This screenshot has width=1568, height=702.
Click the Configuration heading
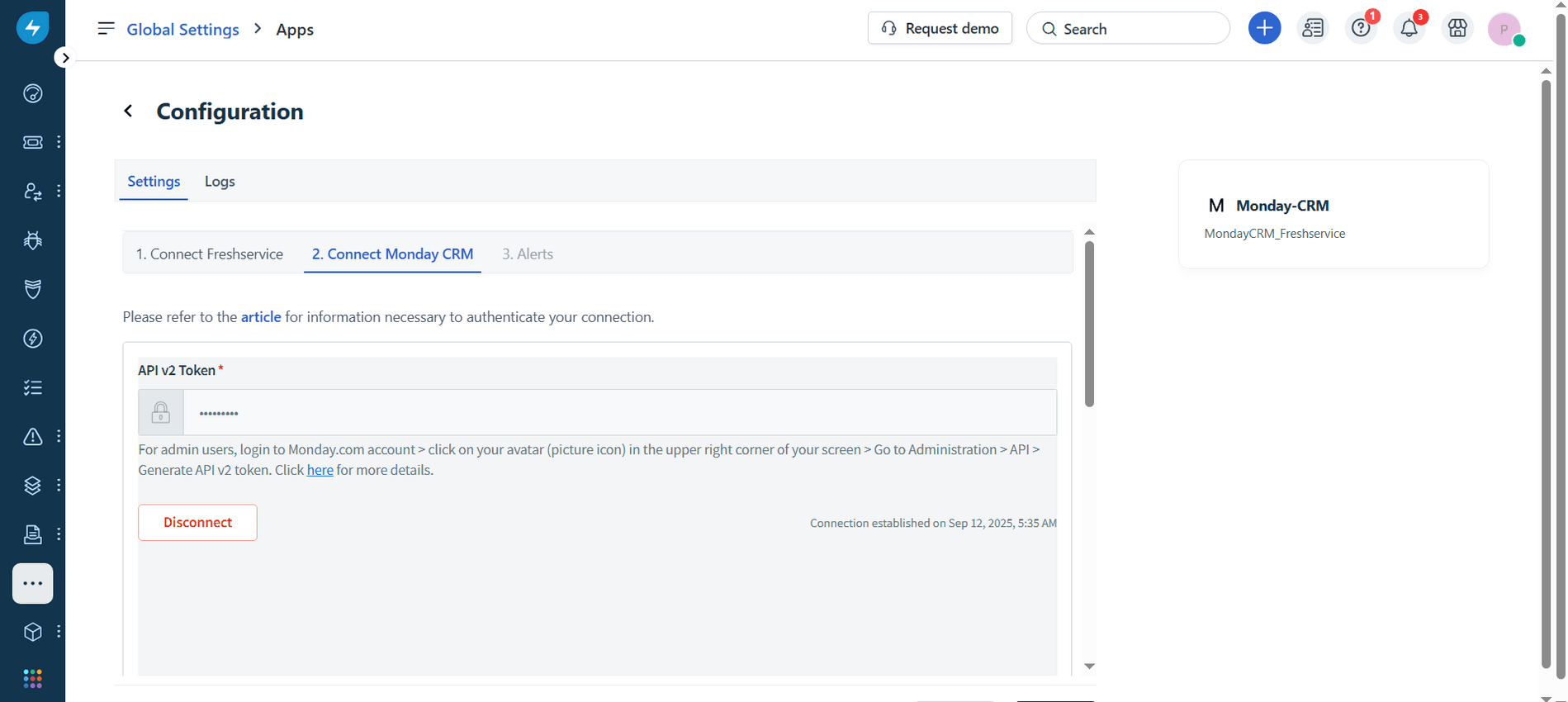pyautogui.click(x=230, y=111)
